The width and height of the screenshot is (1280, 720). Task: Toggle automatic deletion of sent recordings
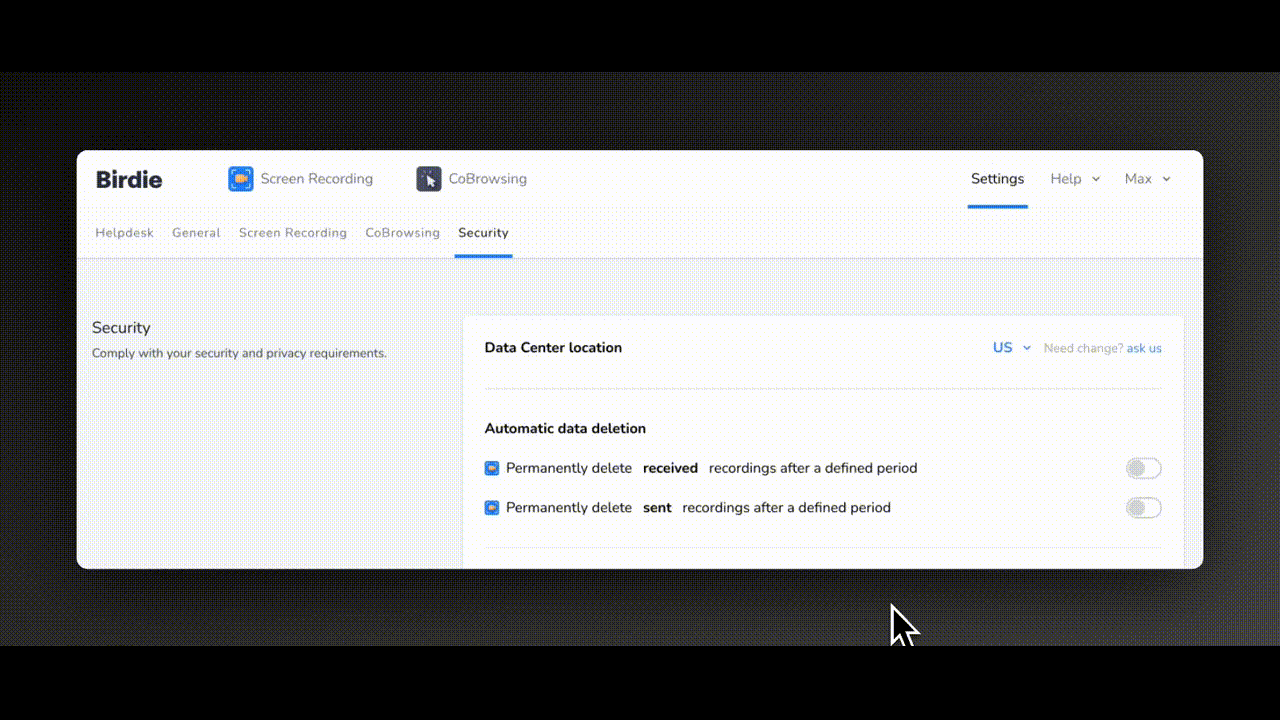click(x=1143, y=508)
